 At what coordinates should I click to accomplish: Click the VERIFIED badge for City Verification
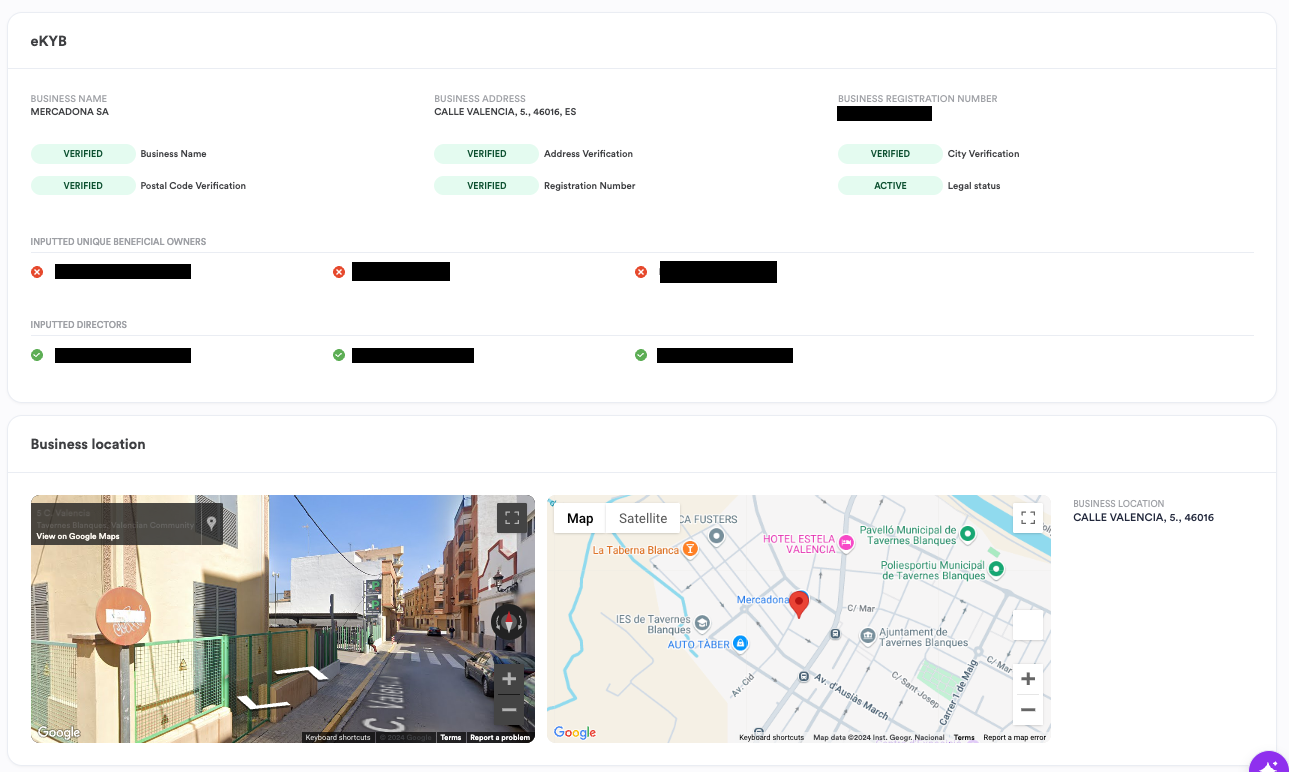tap(890, 154)
